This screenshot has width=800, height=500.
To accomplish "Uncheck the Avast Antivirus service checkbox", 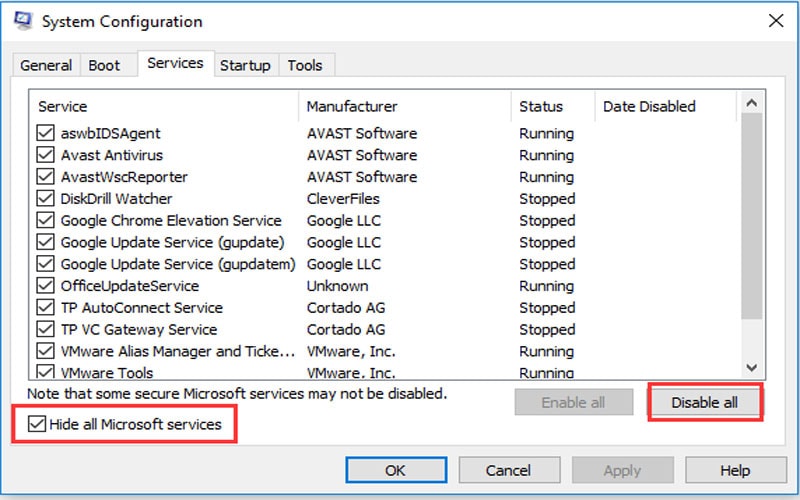I will tap(45, 155).
